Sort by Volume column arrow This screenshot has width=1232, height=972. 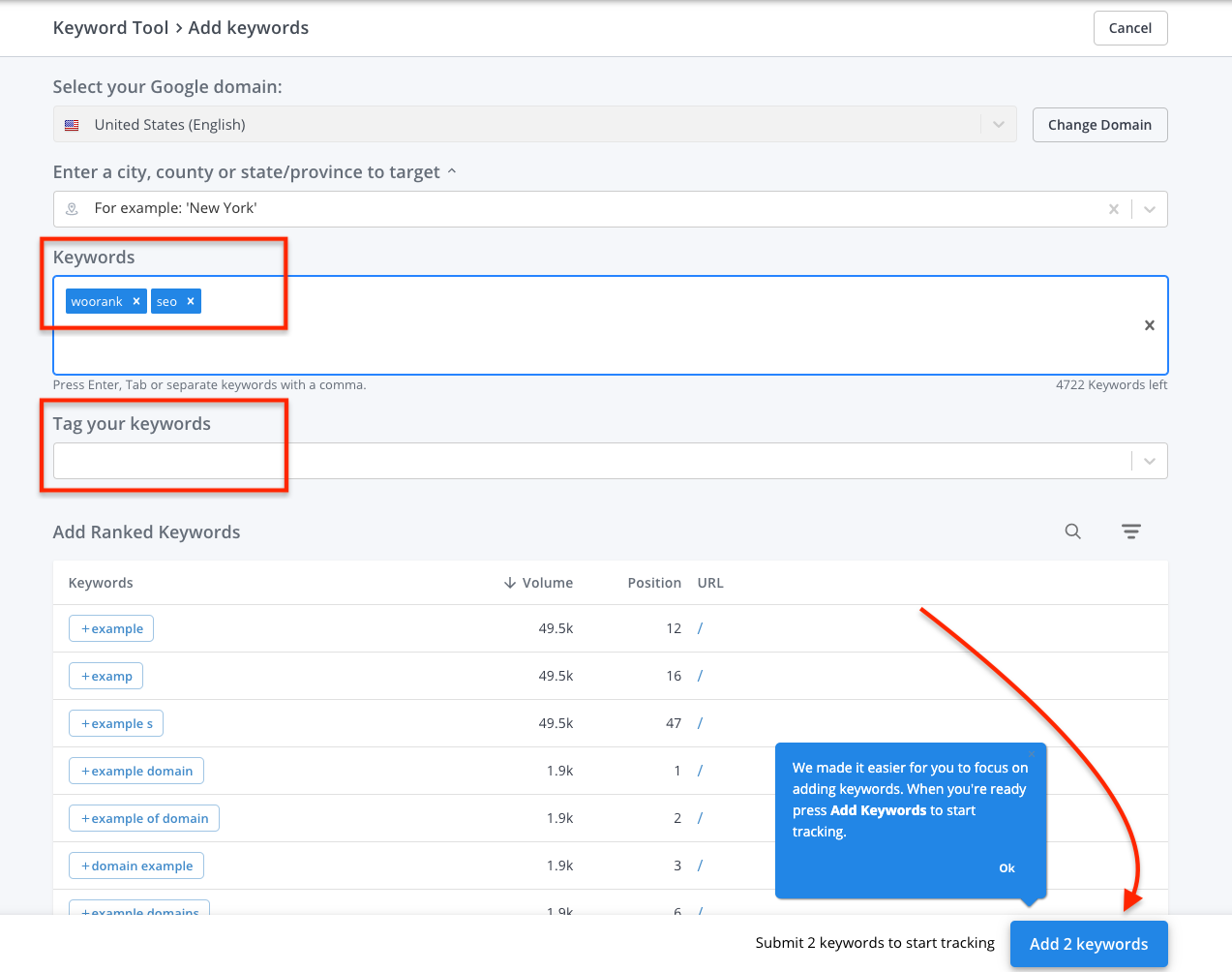[510, 583]
